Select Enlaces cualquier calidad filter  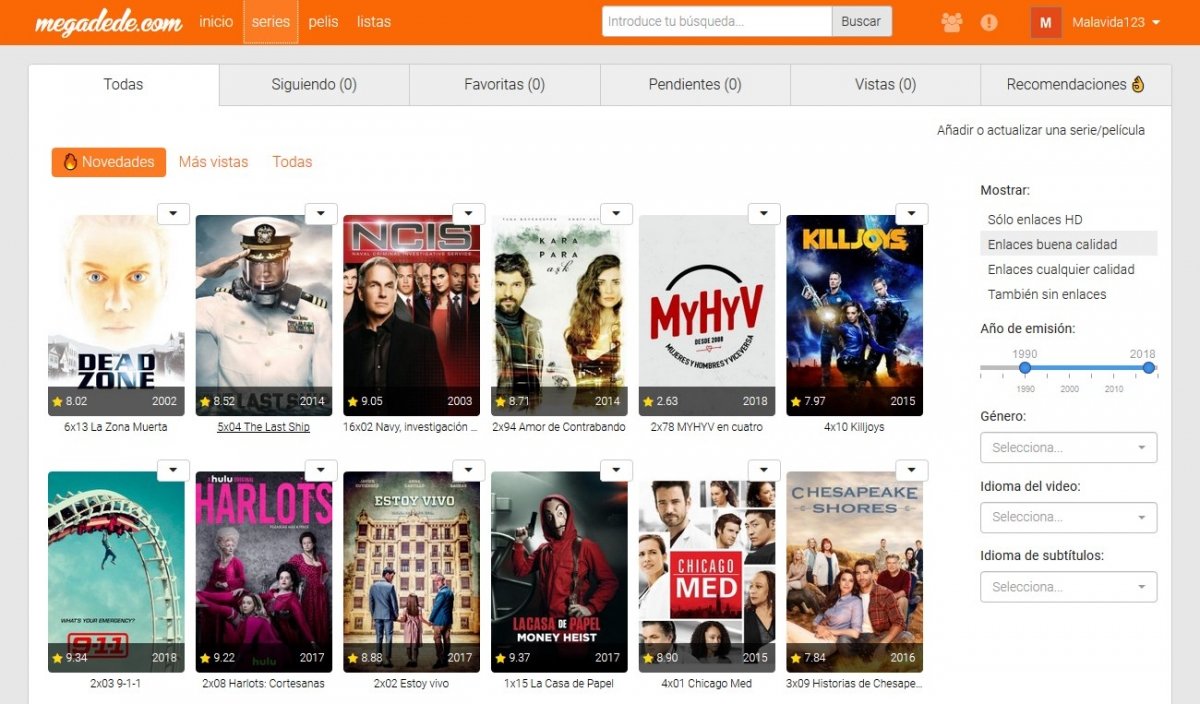1061,269
